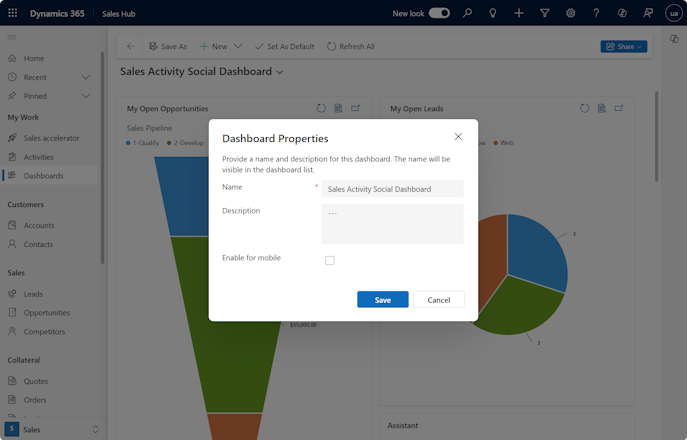Image resolution: width=687 pixels, height=440 pixels.
Task: Click the Cancel button
Action: coord(439,300)
